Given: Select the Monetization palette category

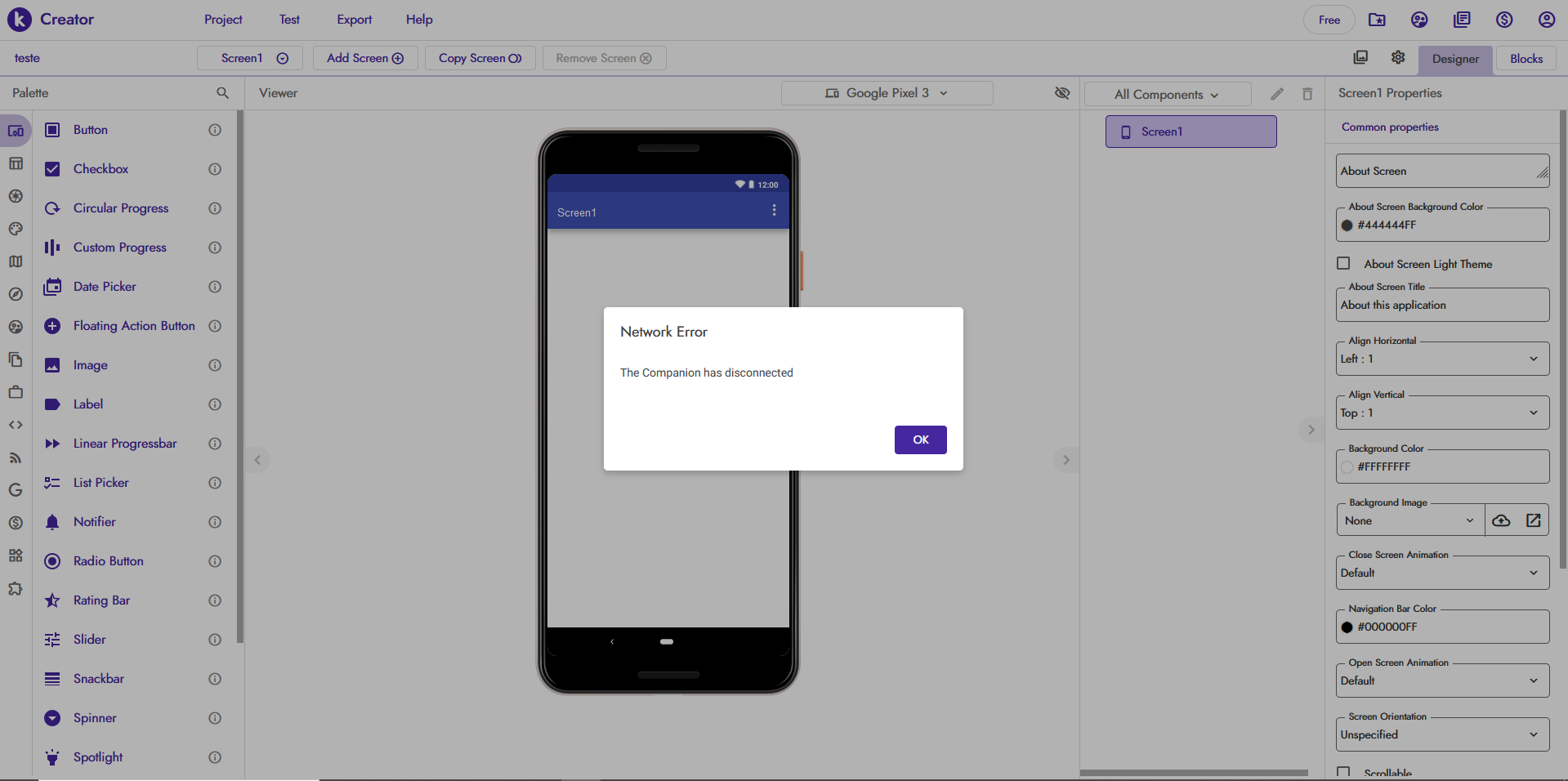Looking at the screenshot, I should 16,523.
